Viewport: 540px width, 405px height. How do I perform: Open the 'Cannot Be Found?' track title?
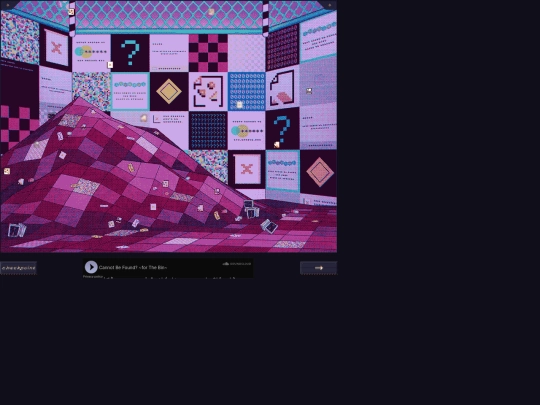pyautogui.click(x=133, y=267)
